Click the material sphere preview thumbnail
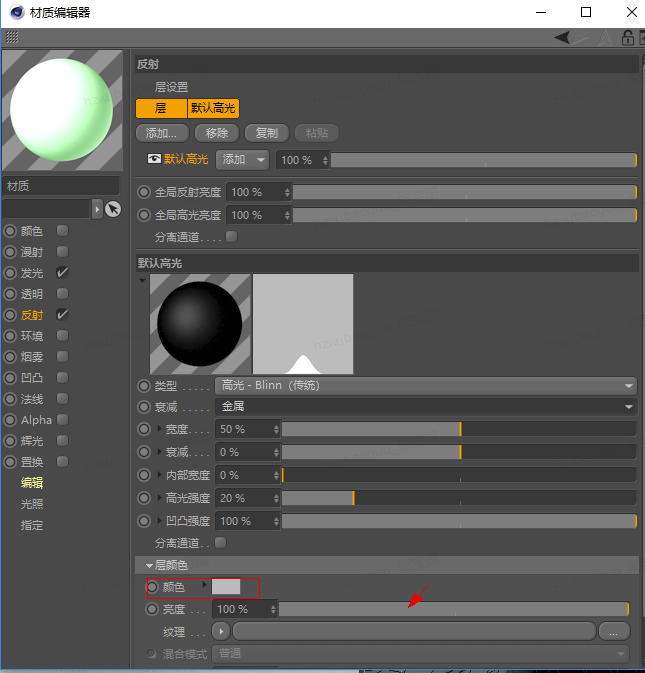The height and width of the screenshot is (673, 645). pos(62,110)
